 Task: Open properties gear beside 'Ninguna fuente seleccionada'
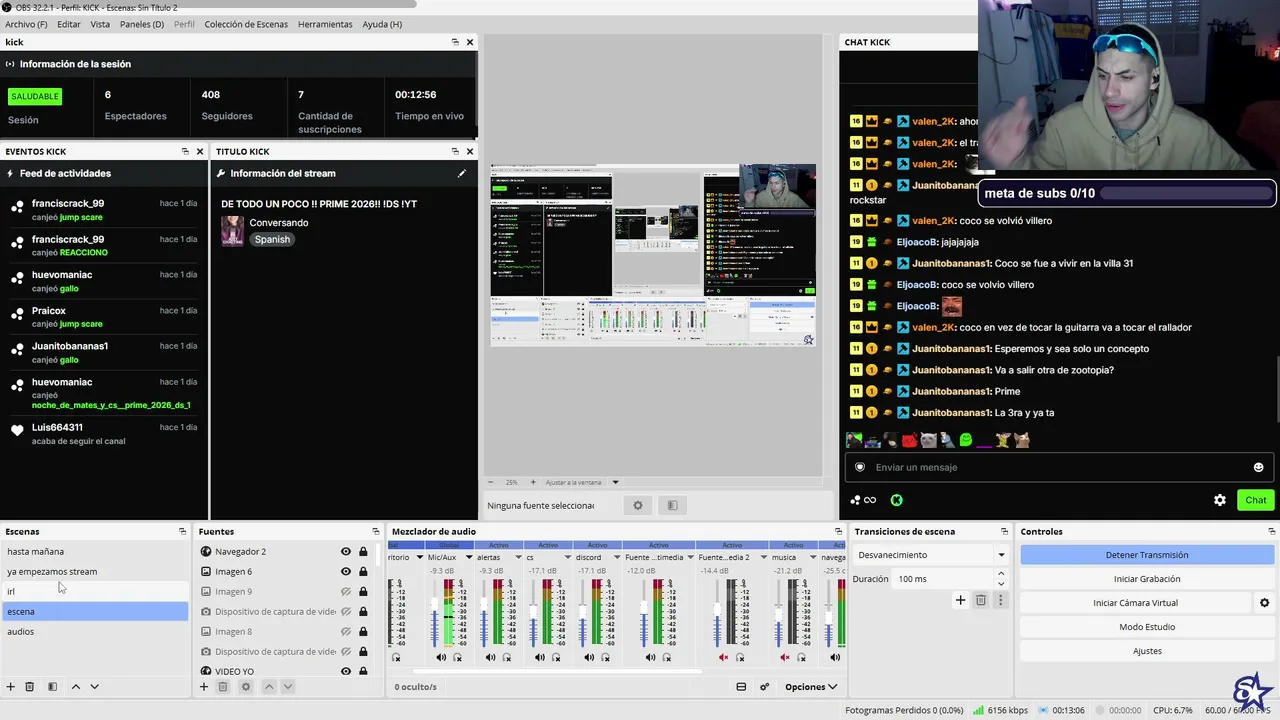(638, 506)
